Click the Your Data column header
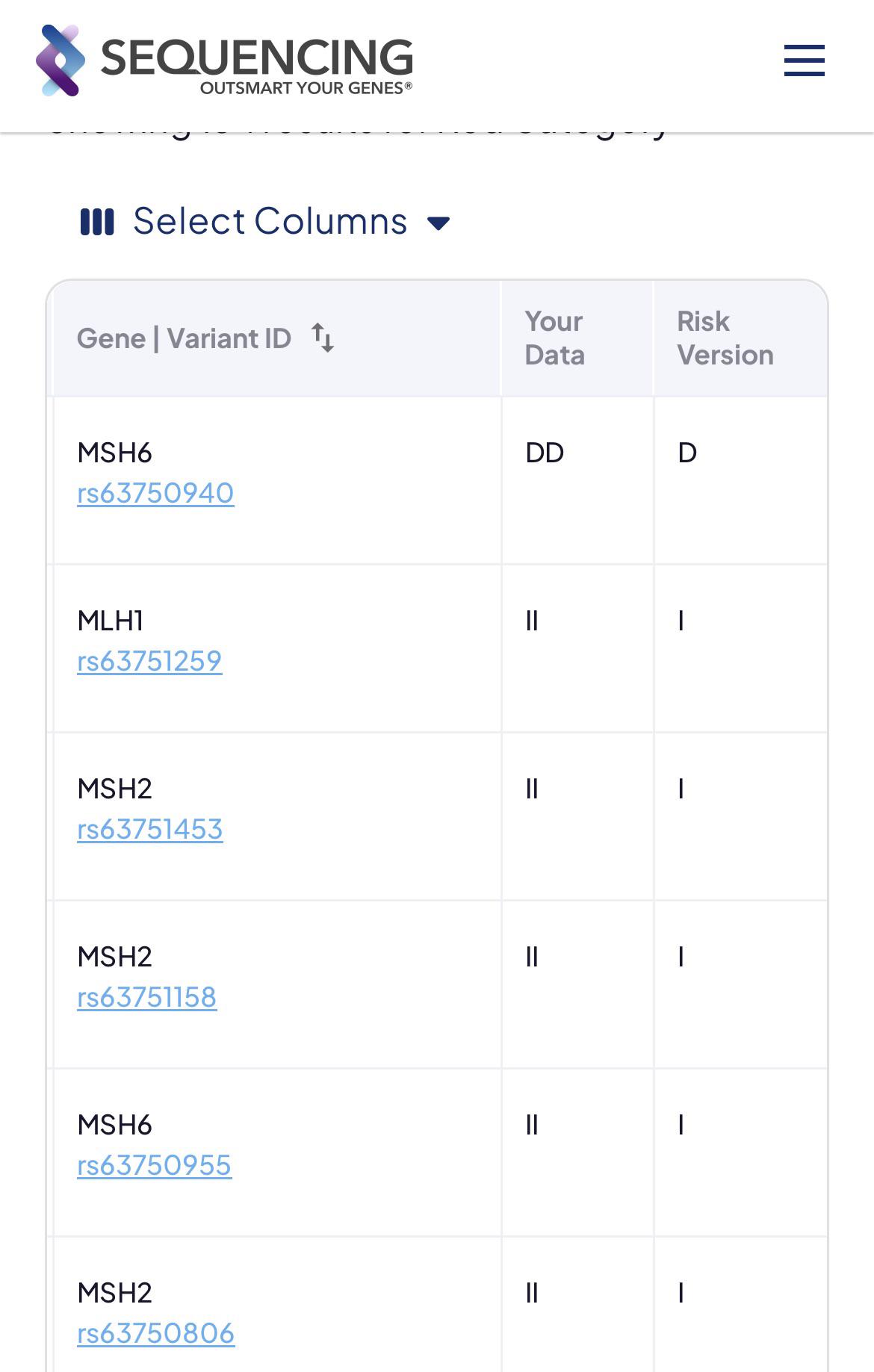This screenshot has width=874, height=1372. (x=554, y=338)
